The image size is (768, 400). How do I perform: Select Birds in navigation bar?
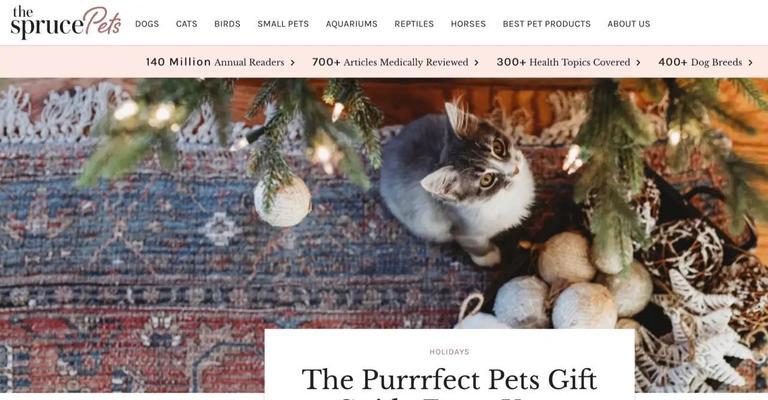(x=227, y=24)
